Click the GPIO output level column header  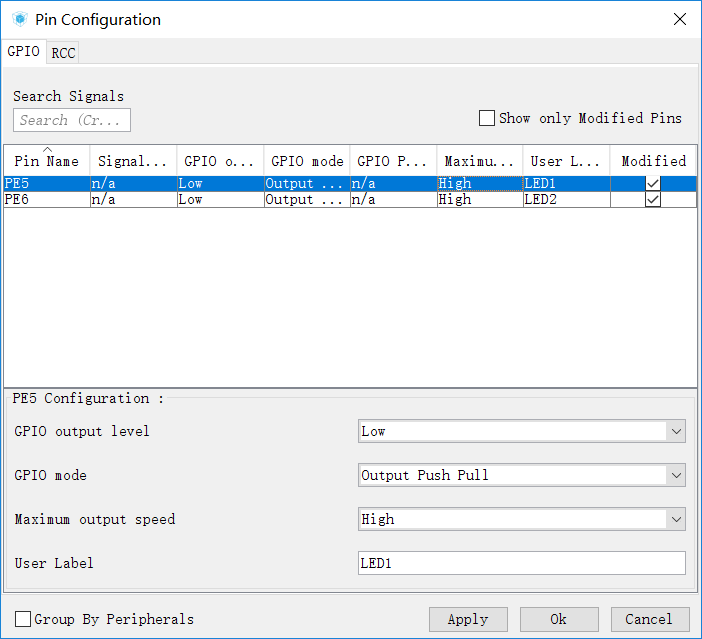pyautogui.click(x=220, y=161)
